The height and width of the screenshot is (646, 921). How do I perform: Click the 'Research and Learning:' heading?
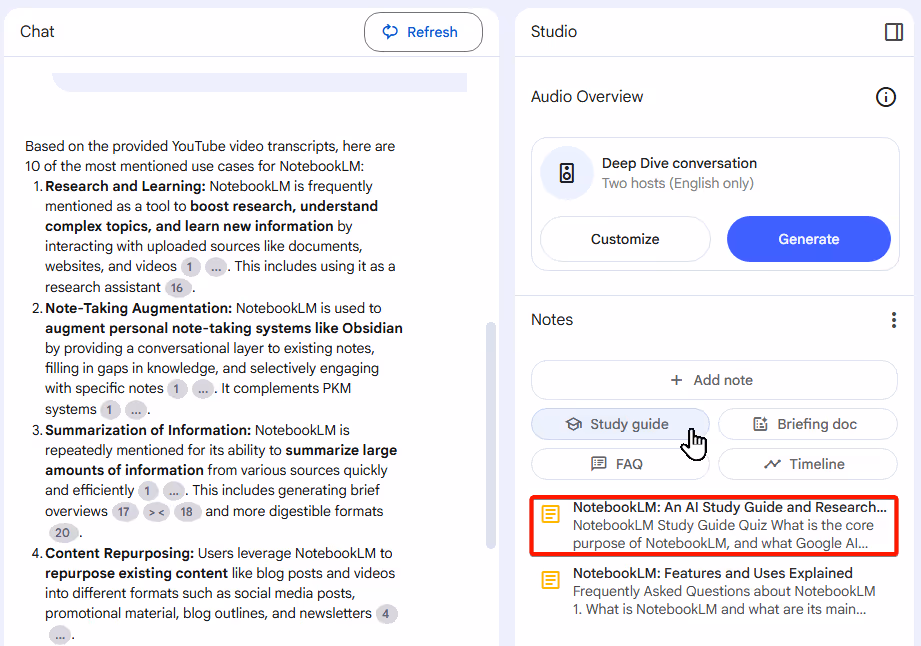125,186
